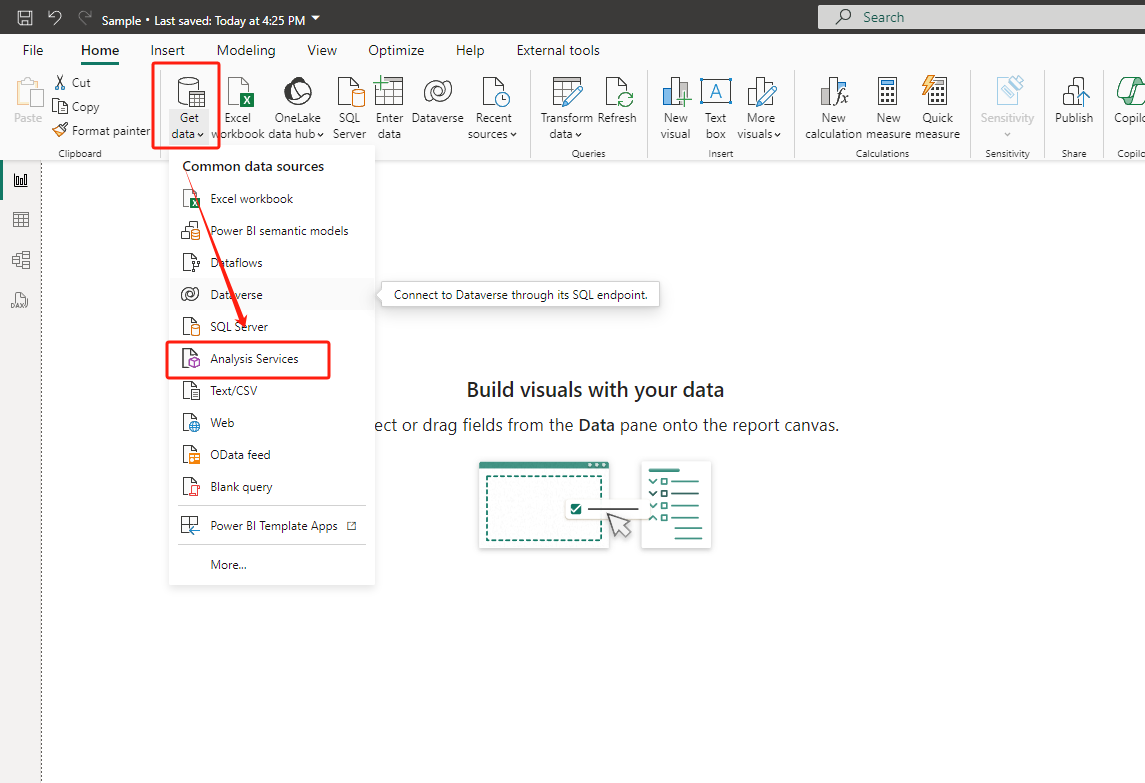1145x783 pixels.
Task: Click the Format painter button
Action: [x=102, y=131]
